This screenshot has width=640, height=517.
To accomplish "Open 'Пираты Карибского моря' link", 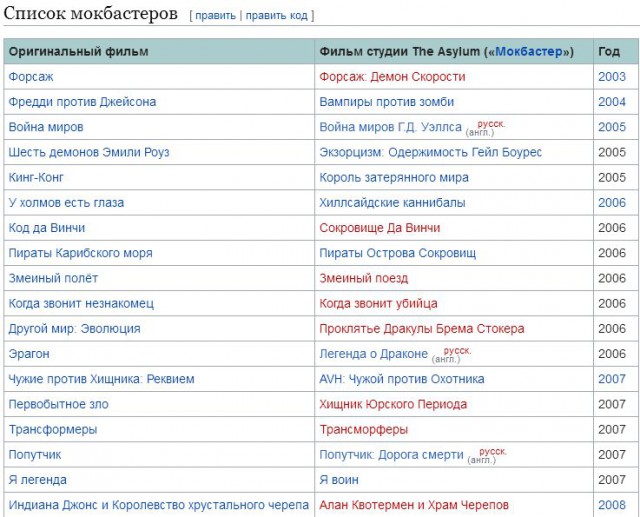I will click(80, 253).
